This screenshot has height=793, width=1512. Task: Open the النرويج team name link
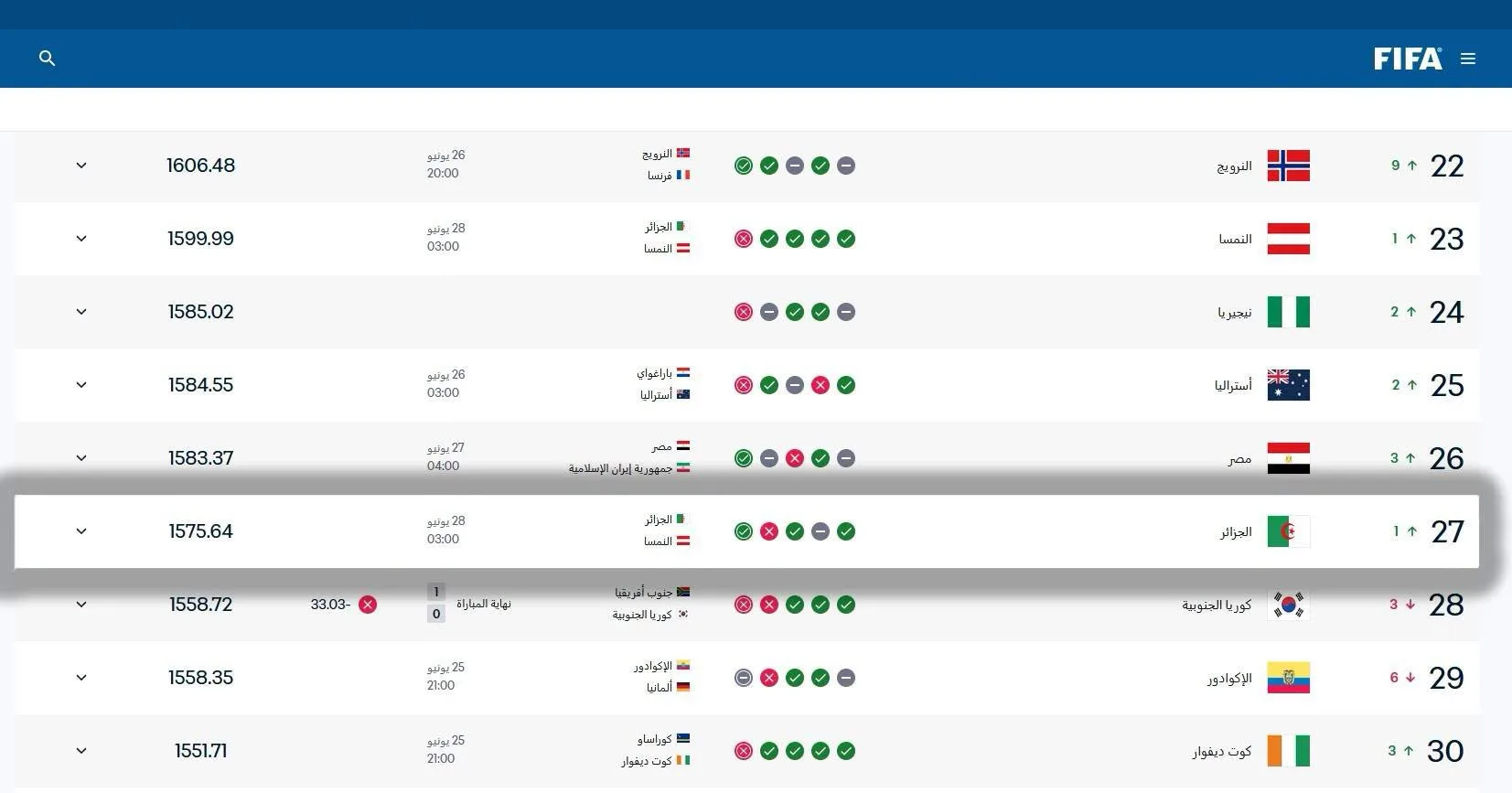click(1234, 166)
